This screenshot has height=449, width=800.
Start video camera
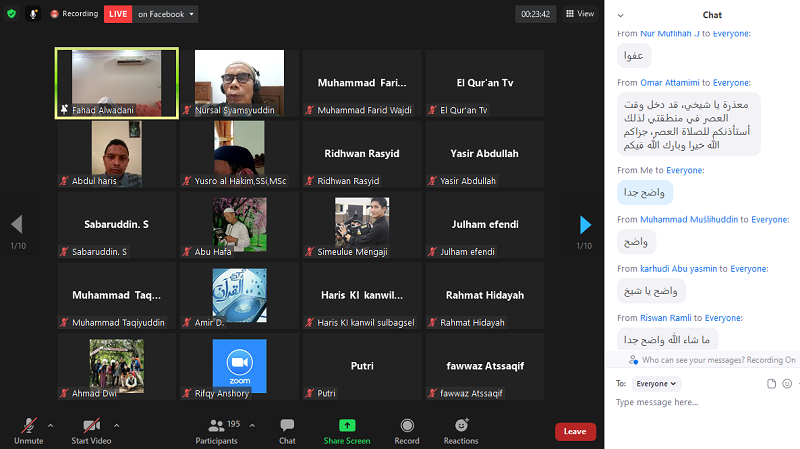point(91,431)
